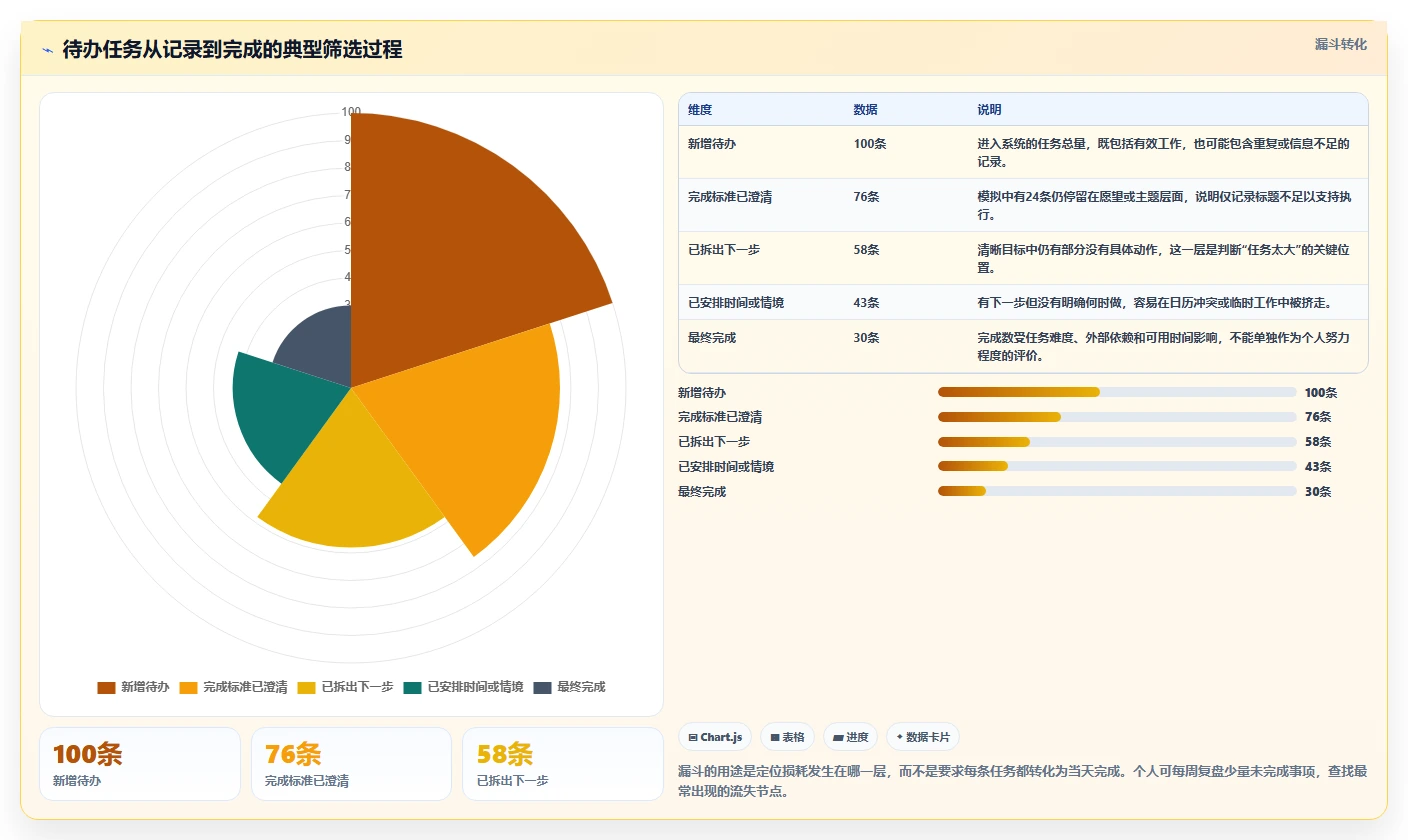The width and height of the screenshot is (1408, 840).
Task: Click the 数据 column header
Action: [x=866, y=110]
